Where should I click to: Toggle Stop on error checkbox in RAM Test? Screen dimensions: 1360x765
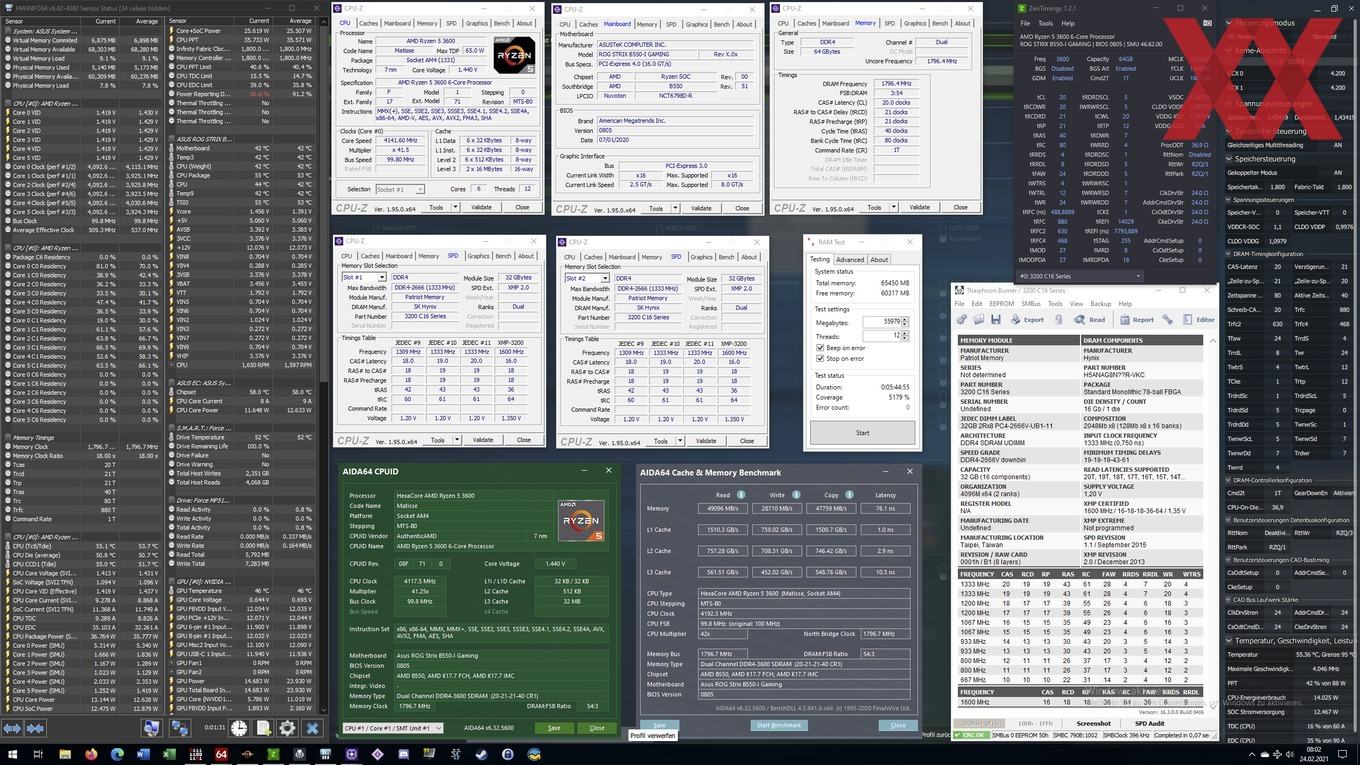(x=821, y=358)
